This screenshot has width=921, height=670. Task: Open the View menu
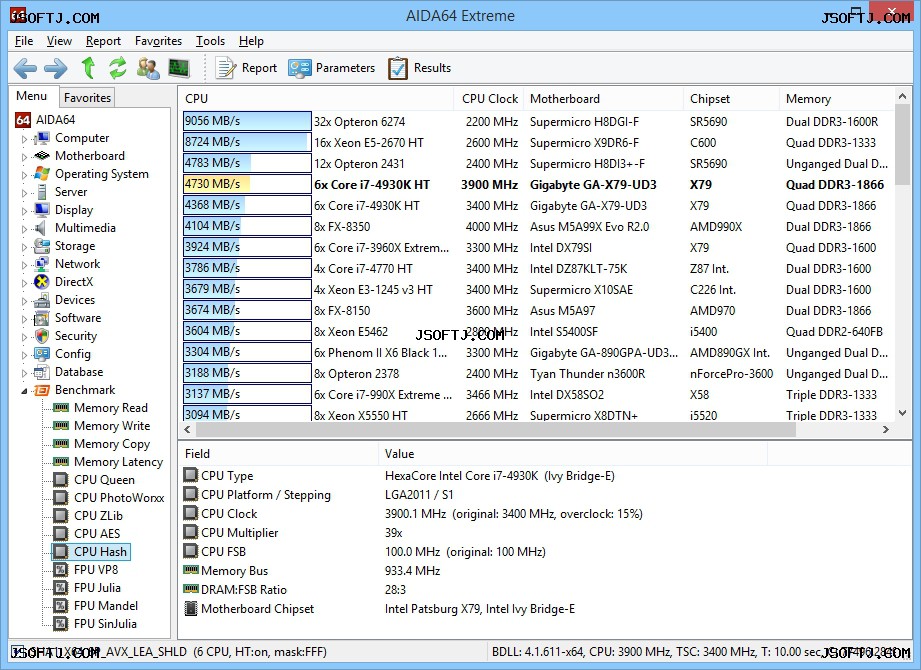[59, 41]
